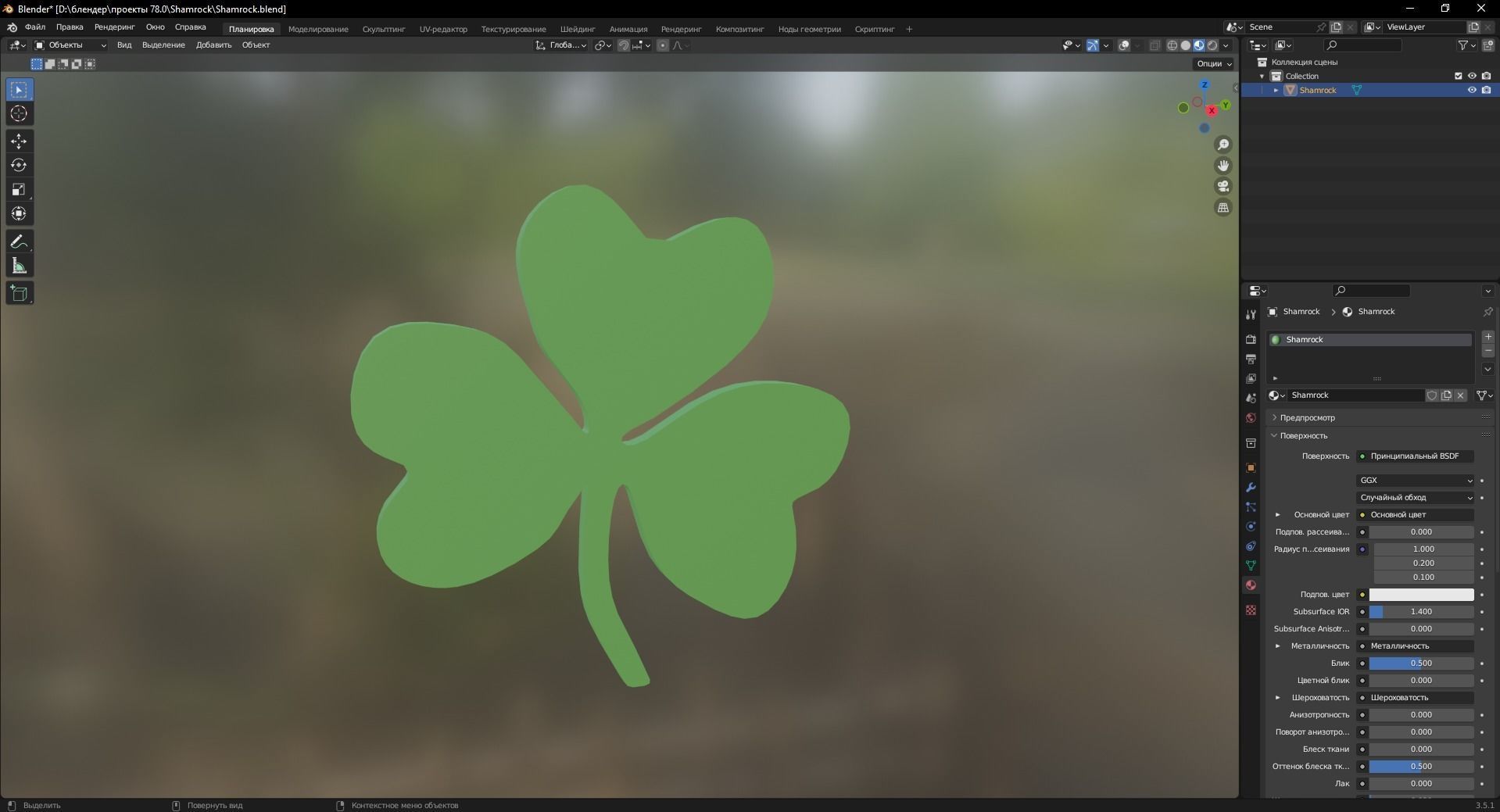This screenshot has height=812, width=1500.
Task: Open the Рендеринг top menu
Action: point(114,27)
